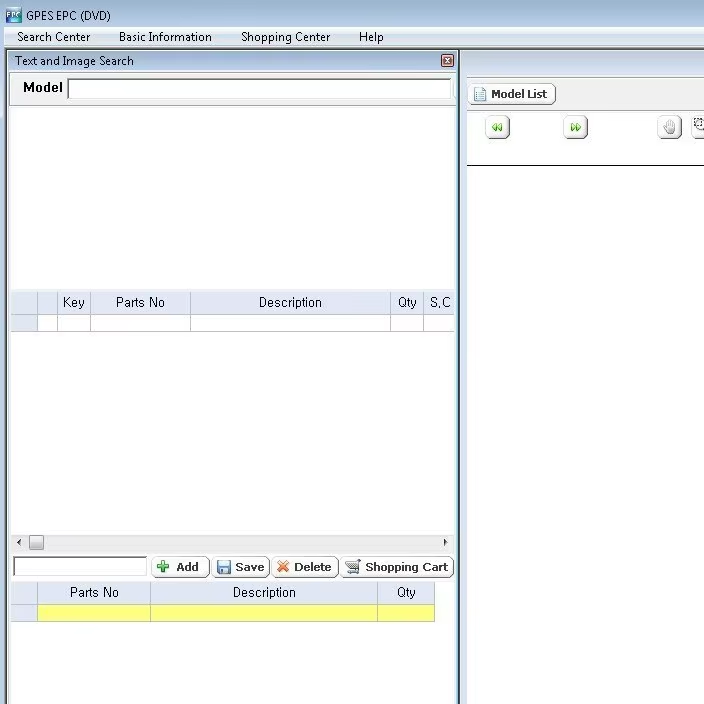Click the S.C column header
The width and height of the screenshot is (704, 704).
(x=439, y=303)
